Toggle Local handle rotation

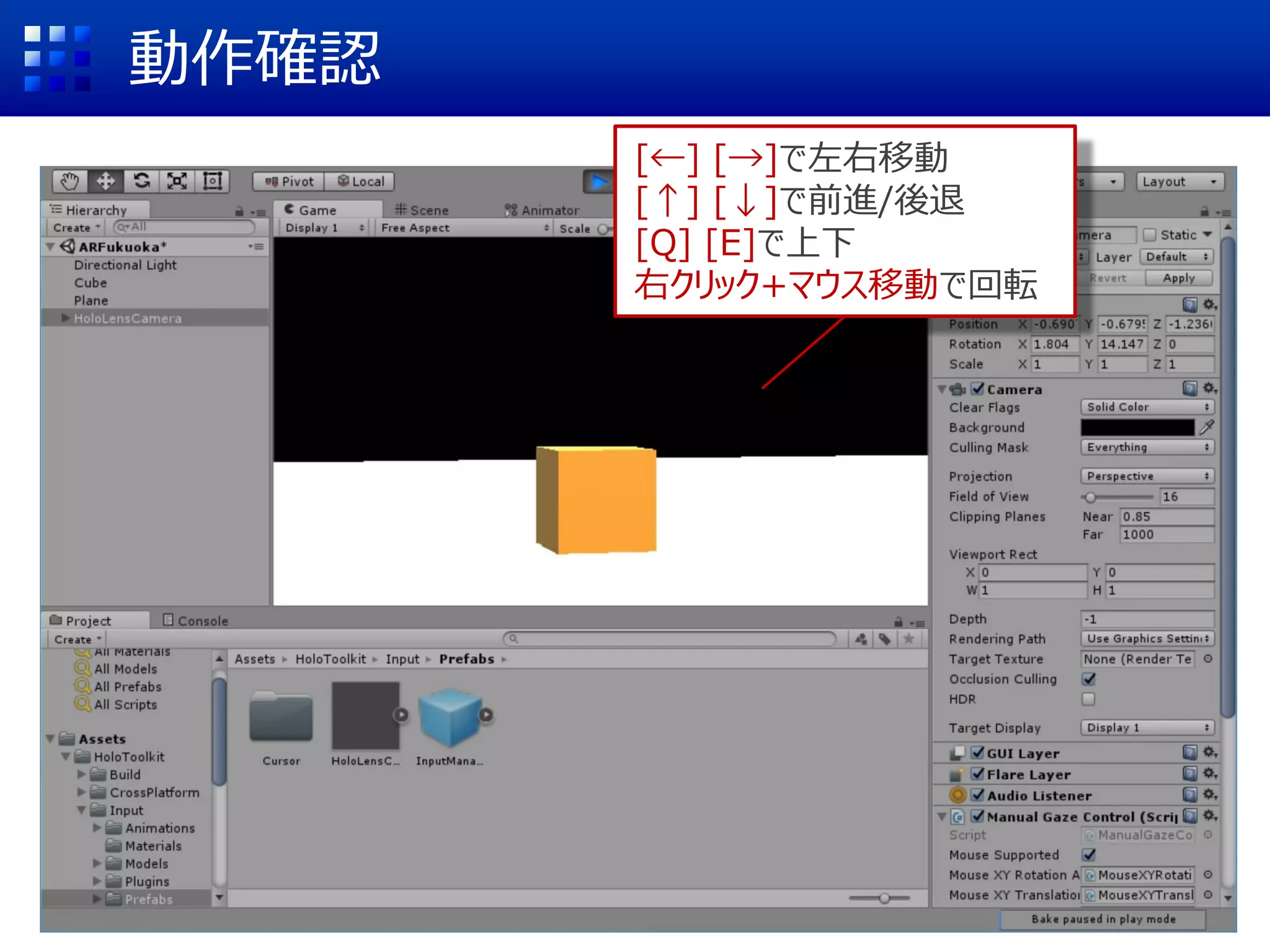click(x=360, y=182)
